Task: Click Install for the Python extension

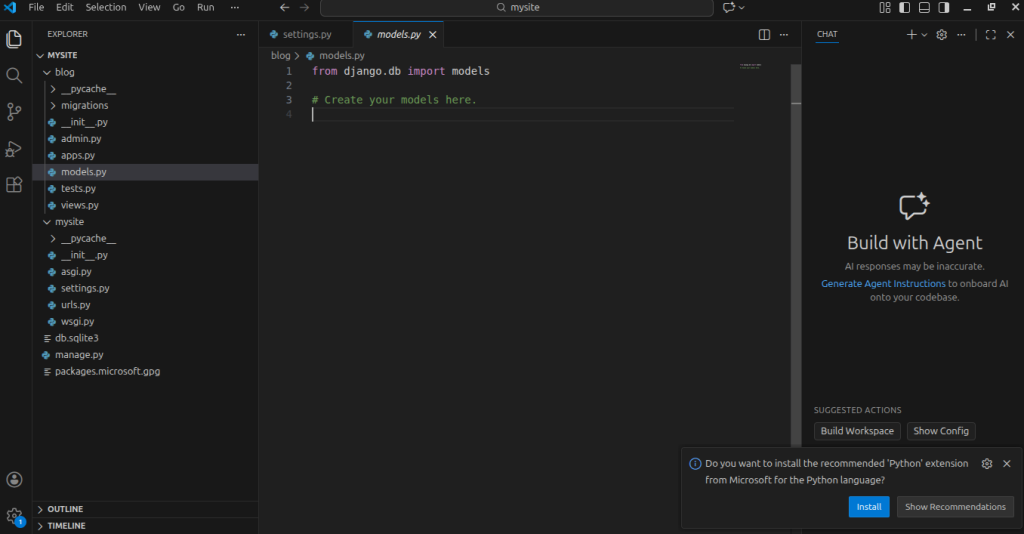Action: pos(868,507)
